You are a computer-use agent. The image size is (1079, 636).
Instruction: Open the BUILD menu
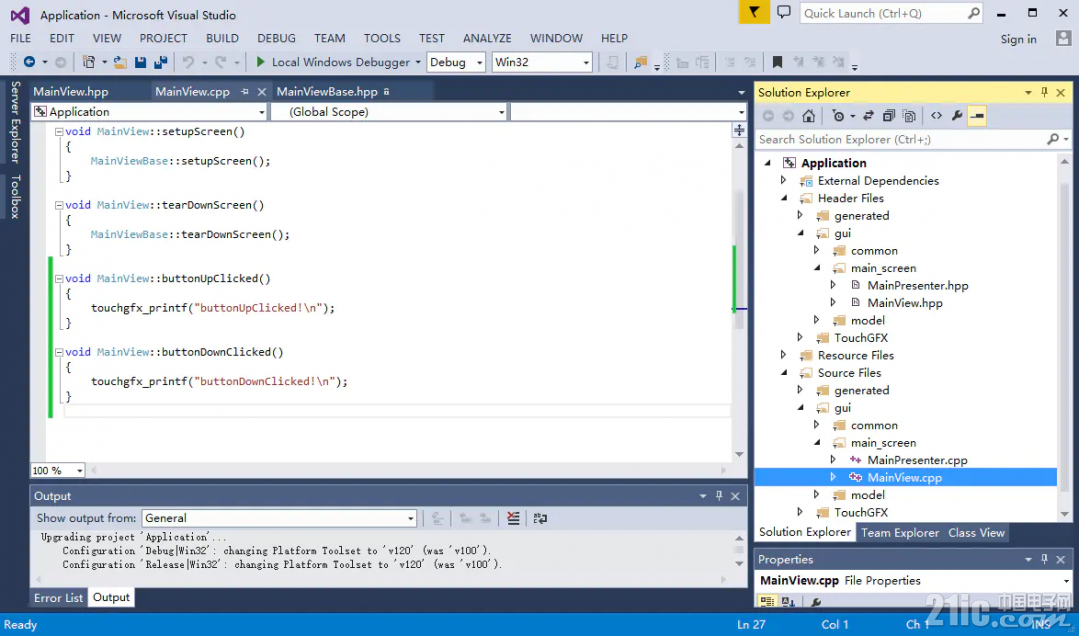tap(222, 39)
